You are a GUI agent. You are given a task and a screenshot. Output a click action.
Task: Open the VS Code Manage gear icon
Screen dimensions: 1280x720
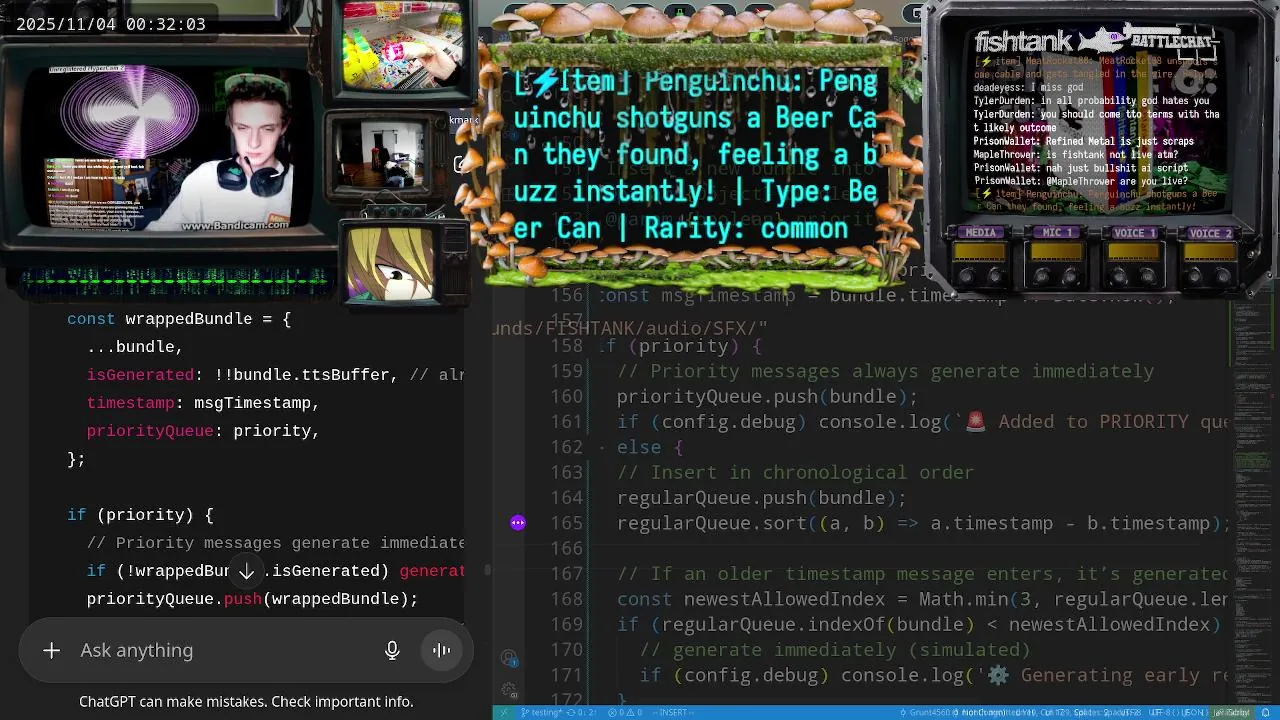pos(509,690)
